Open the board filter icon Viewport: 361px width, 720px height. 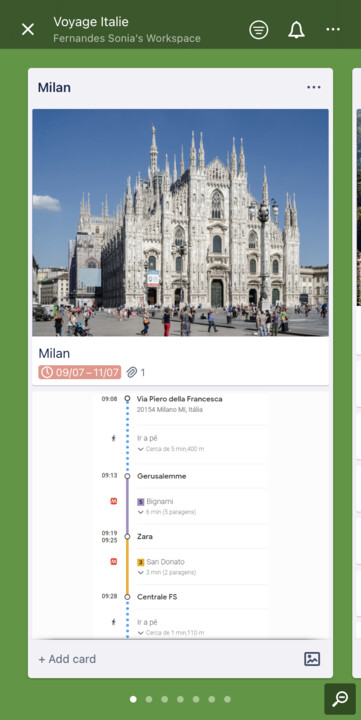pos(259,30)
